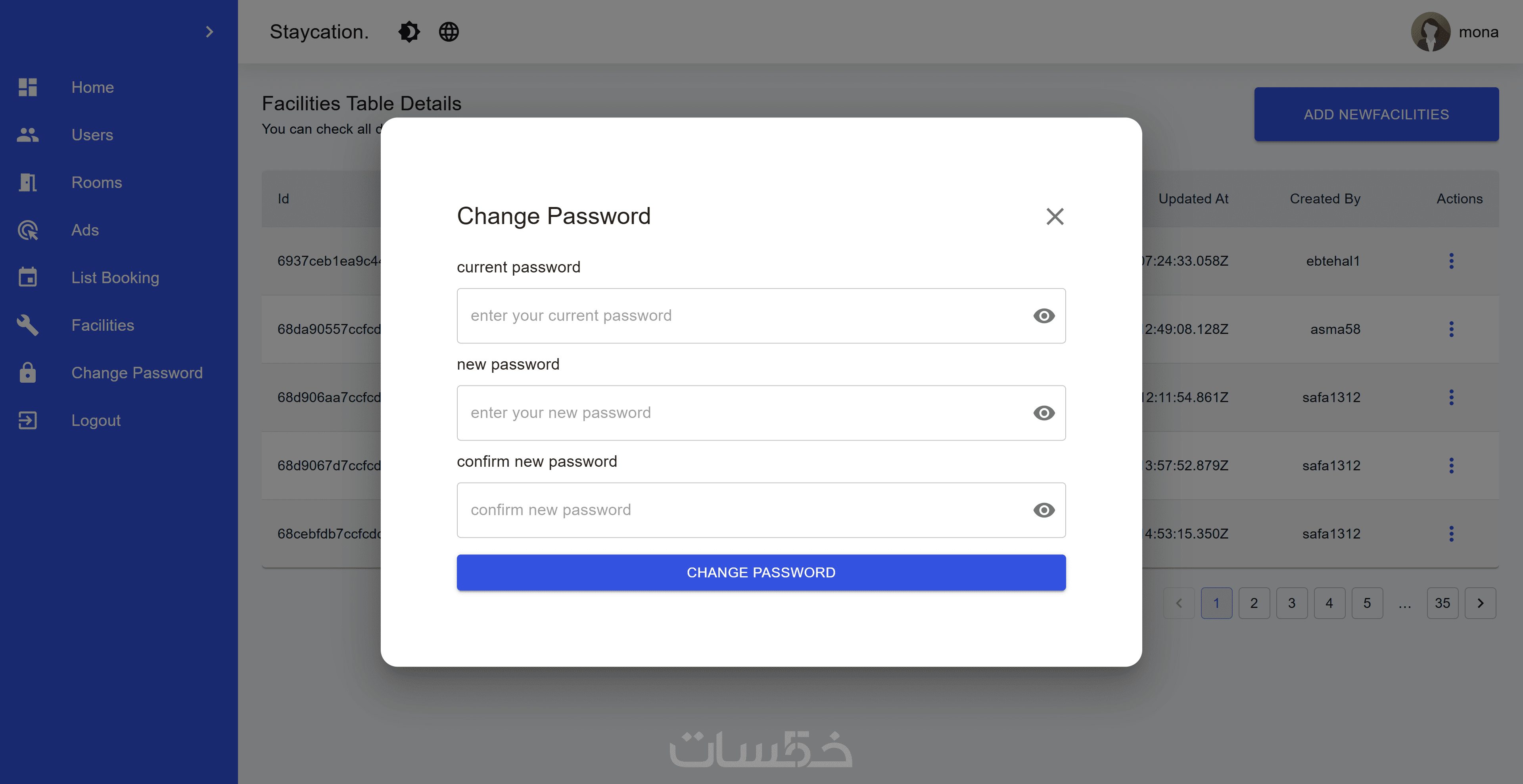
Task: Toggle visibility of new password field
Action: 1043,413
